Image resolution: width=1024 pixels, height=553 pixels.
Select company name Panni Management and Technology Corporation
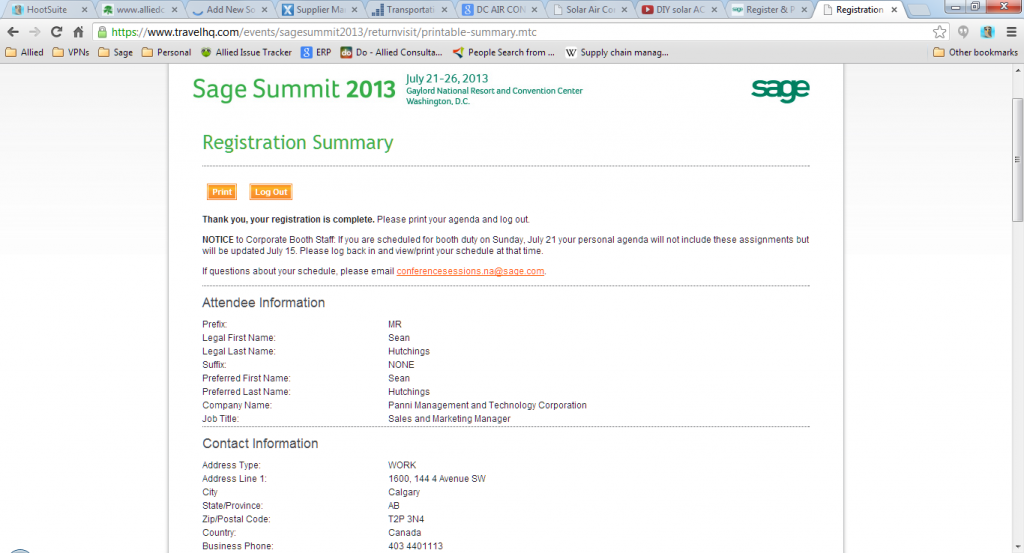[487, 405]
